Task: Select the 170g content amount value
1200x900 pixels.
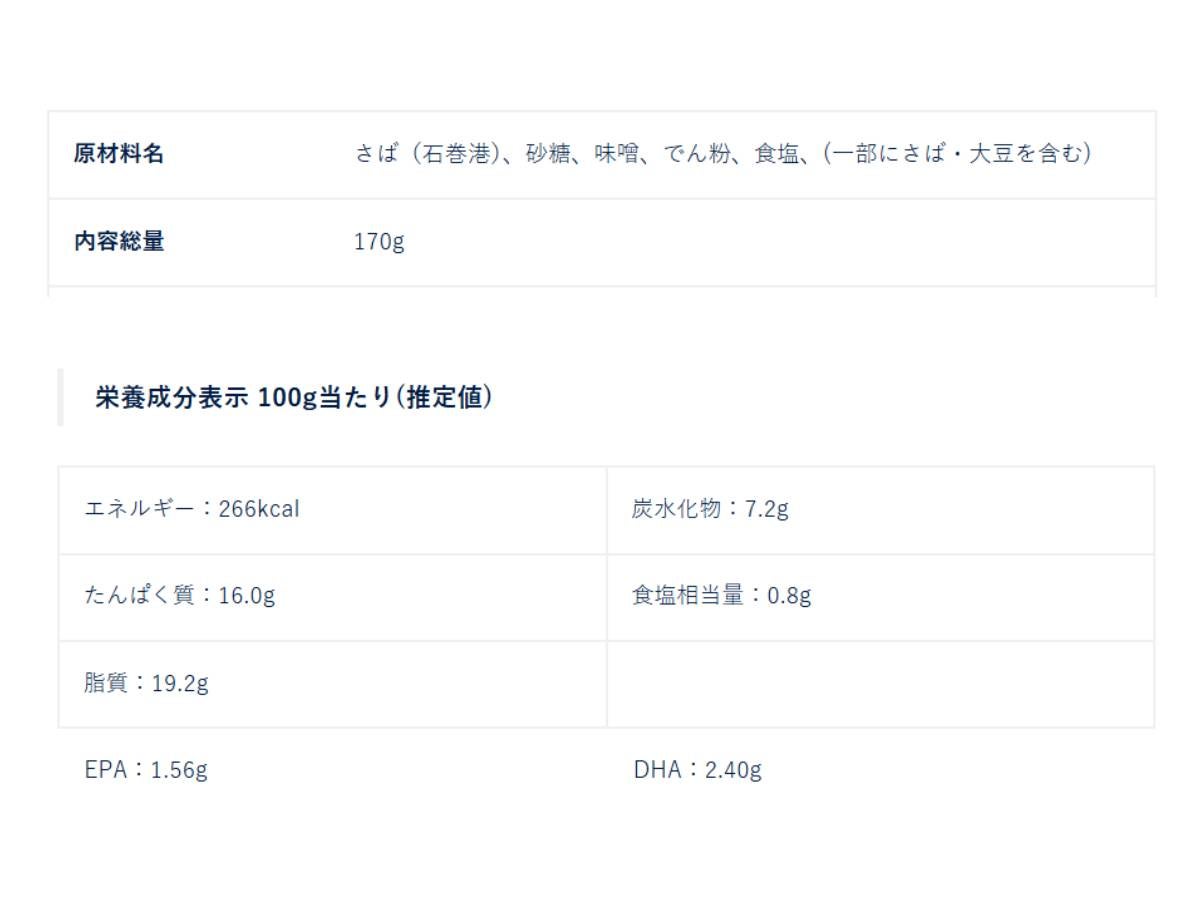Action: (x=379, y=242)
